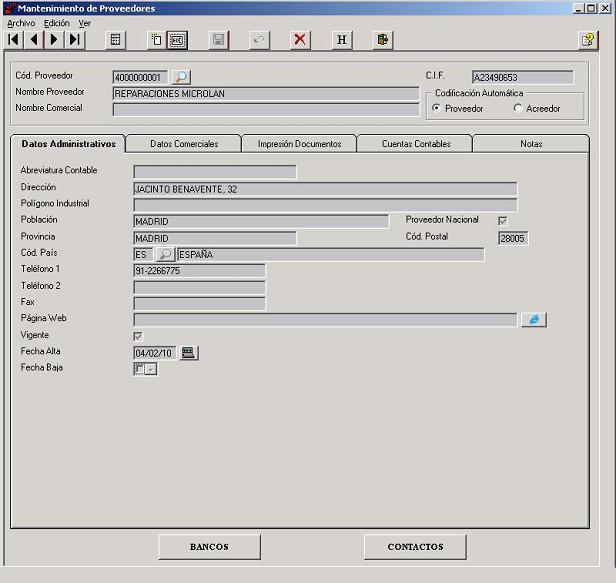The width and height of the screenshot is (616, 583).
Task: Click the undo arrow toolbar icon
Action: click(259, 40)
